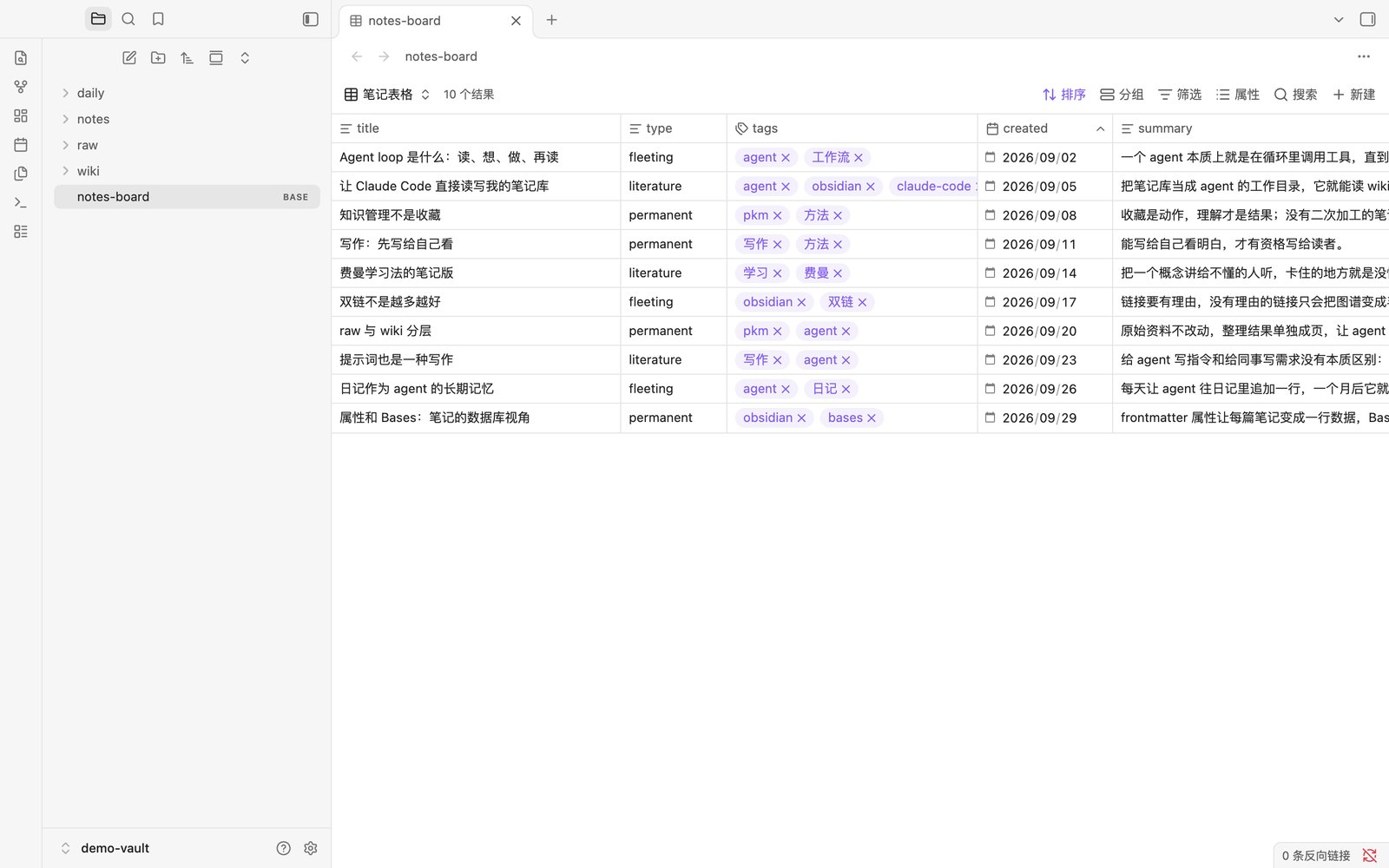This screenshot has width=1389, height=868.
Task: Expand or collapse all folders icon
Action: tap(245, 58)
